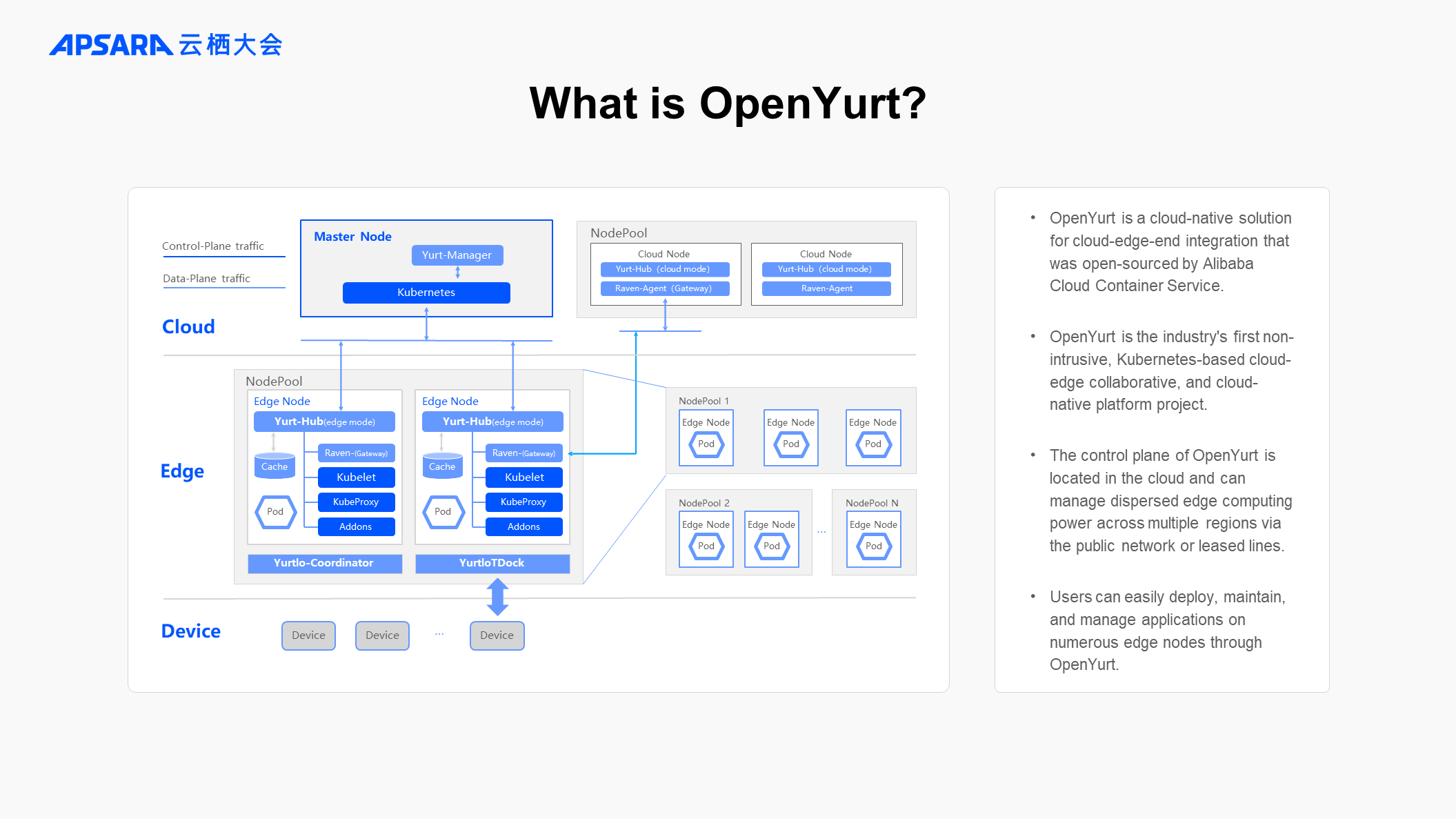The height and width of the screenshot is (819, 1456).
Task: Click the "Edge" layer label
Action: [x=182, y=471]
